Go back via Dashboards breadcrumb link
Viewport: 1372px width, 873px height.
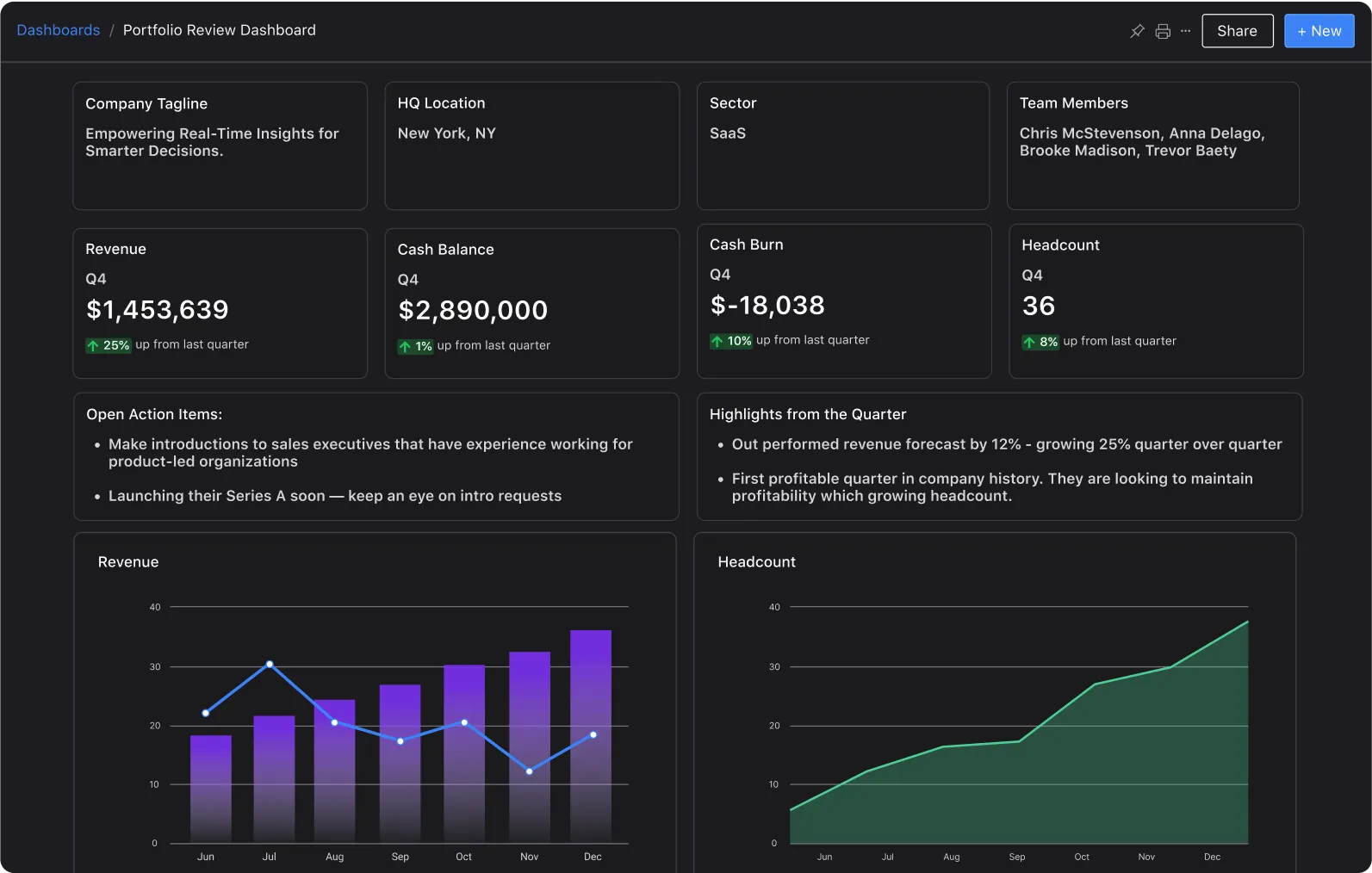pyautogui.click(x=59, y=30)
